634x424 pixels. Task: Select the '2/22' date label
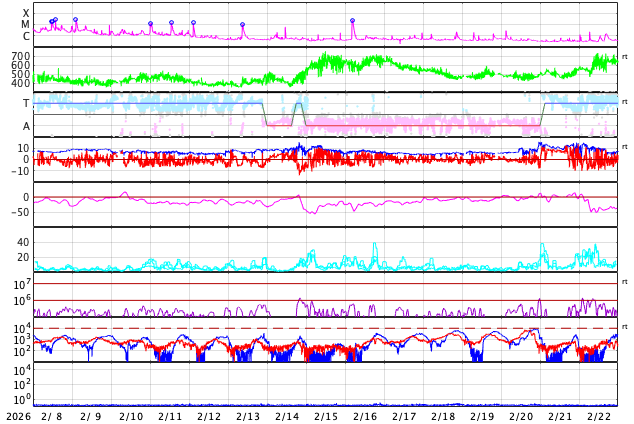599,417
